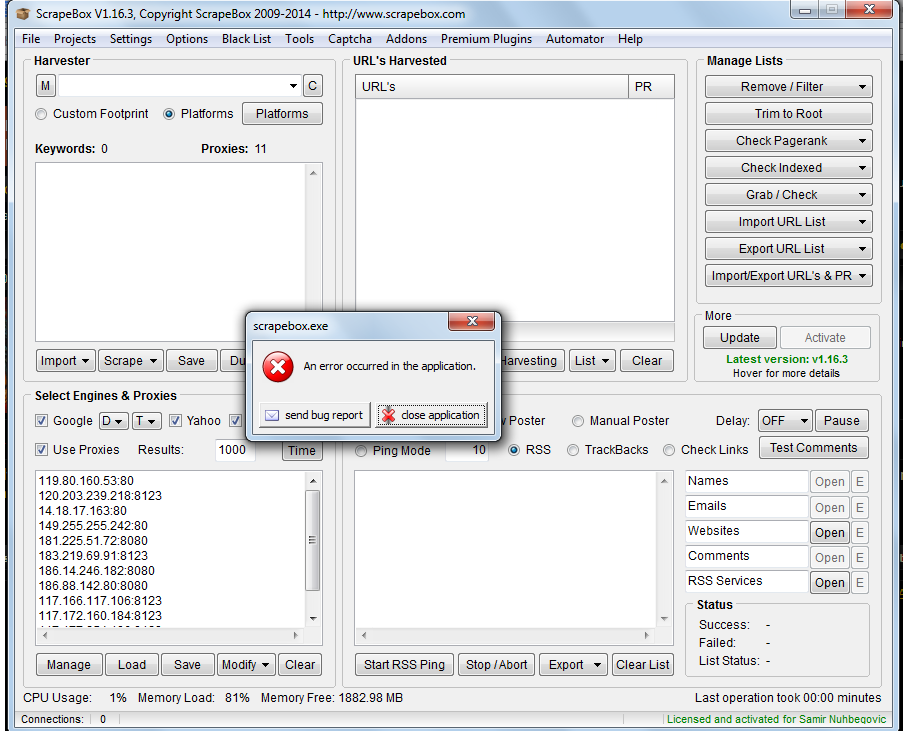Expand the Check Pagerank dropdown

(862, 141)
